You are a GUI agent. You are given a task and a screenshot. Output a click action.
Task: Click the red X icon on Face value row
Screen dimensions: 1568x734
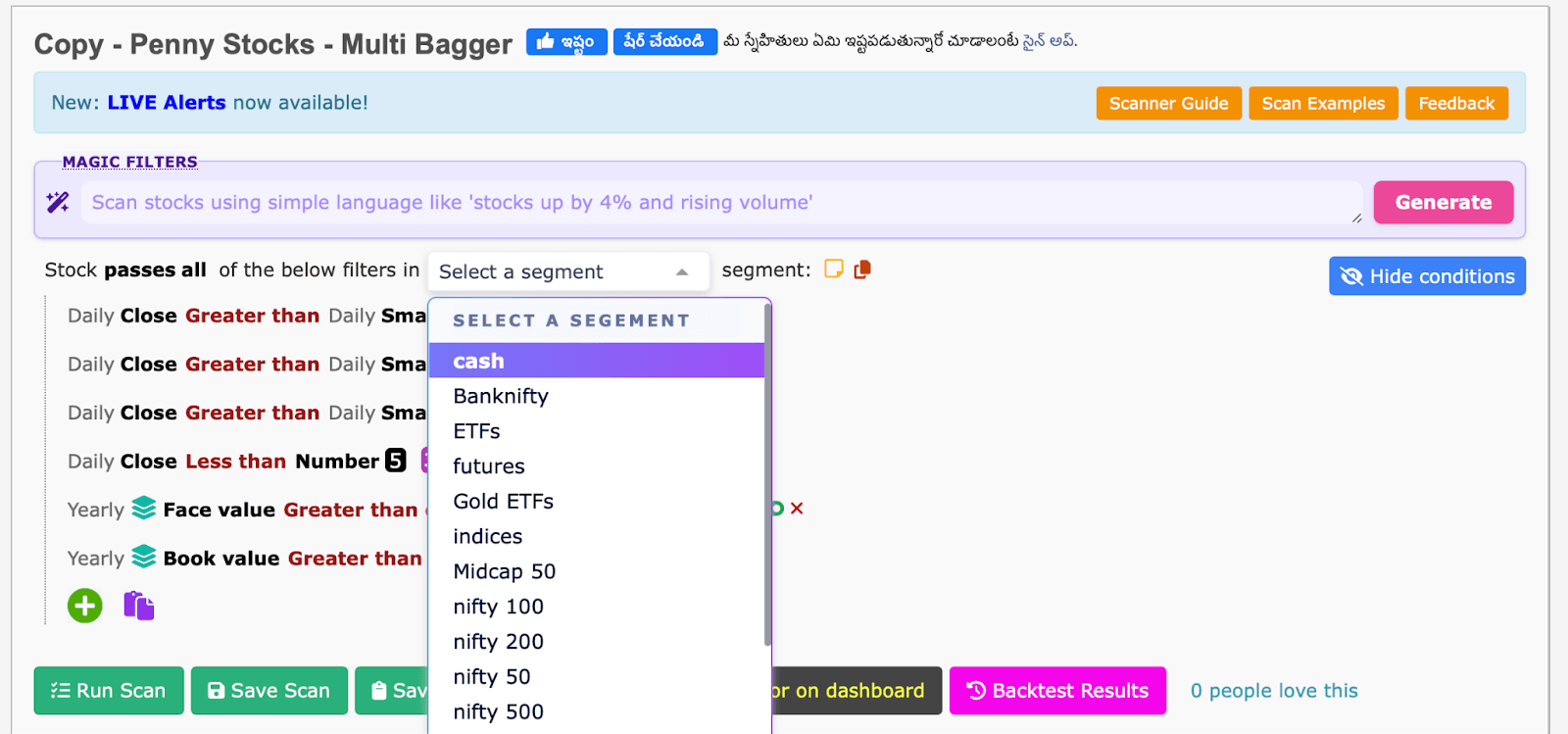(797, 509)
